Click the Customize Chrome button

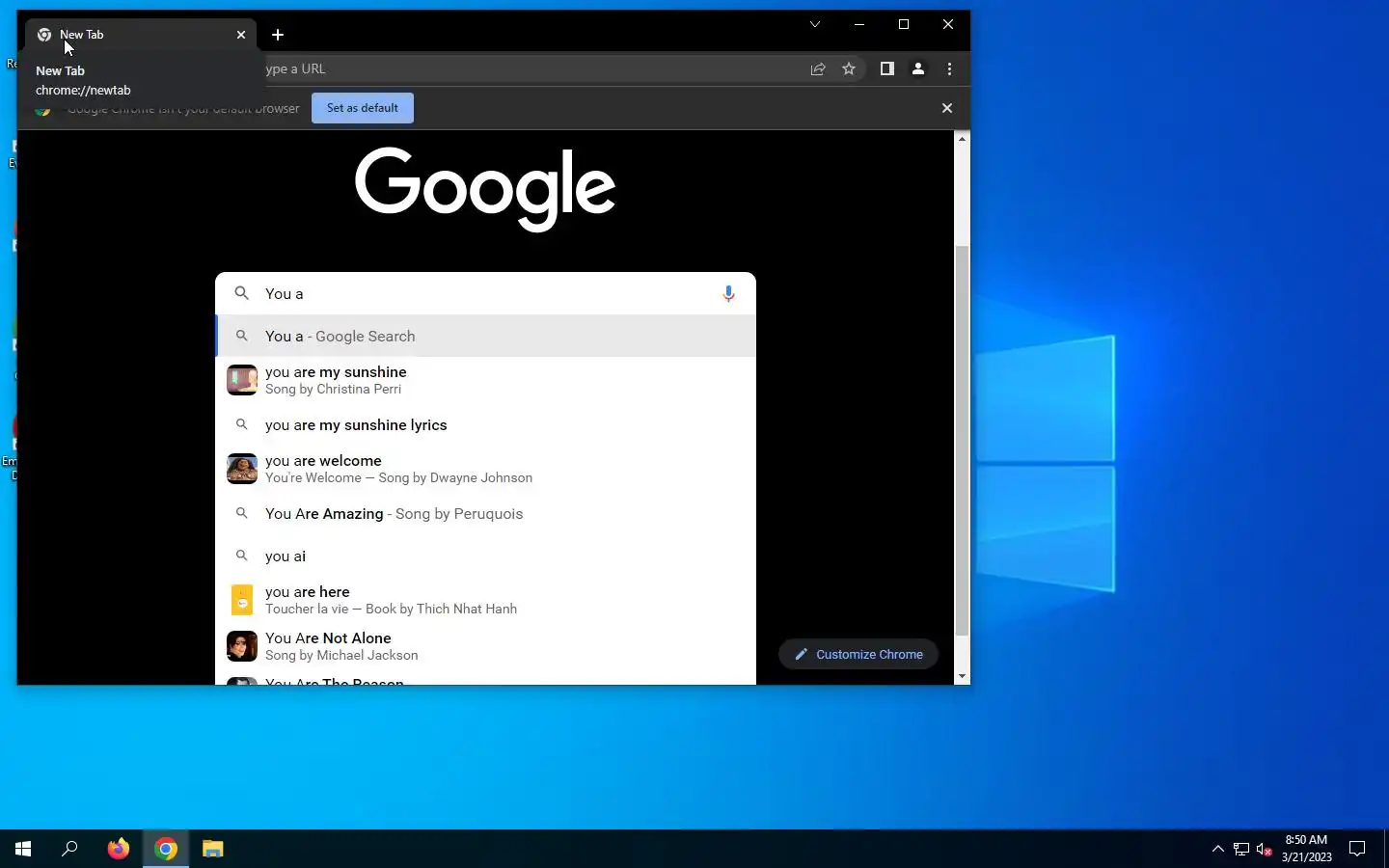pyautogui.click(x=858, y=654)
